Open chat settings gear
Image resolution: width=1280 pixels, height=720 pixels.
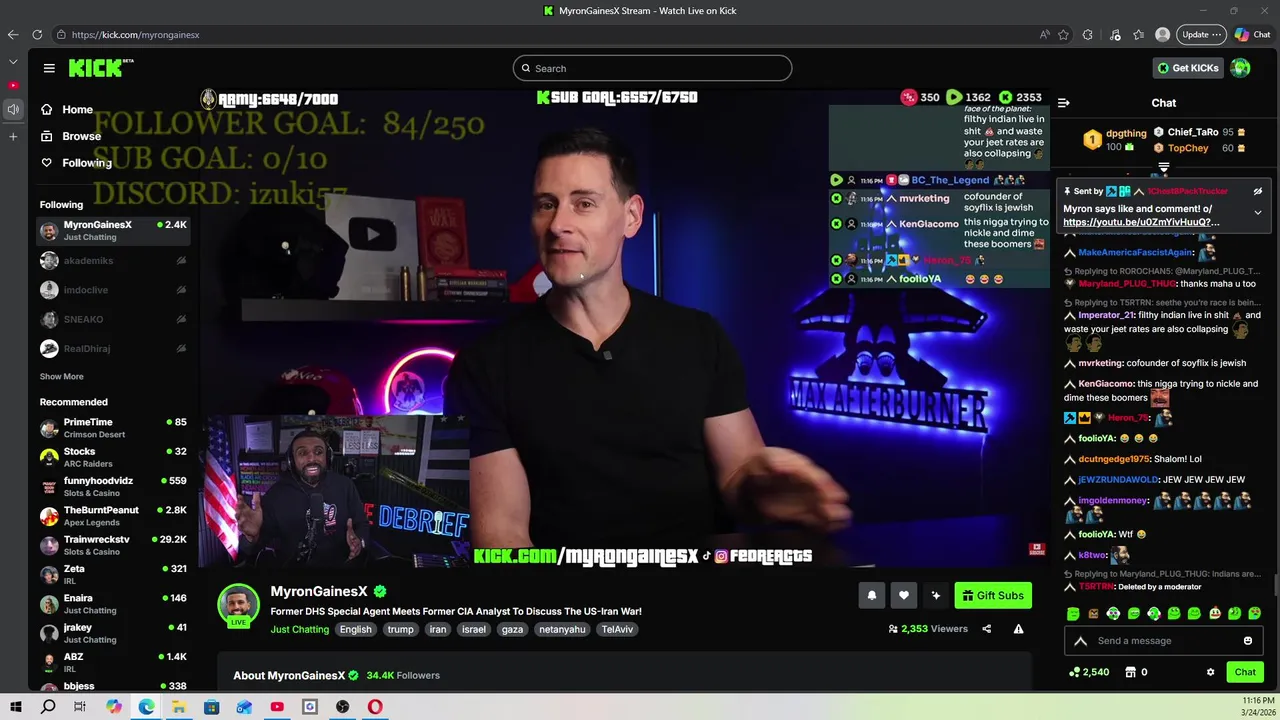[x=1210, y=672]
